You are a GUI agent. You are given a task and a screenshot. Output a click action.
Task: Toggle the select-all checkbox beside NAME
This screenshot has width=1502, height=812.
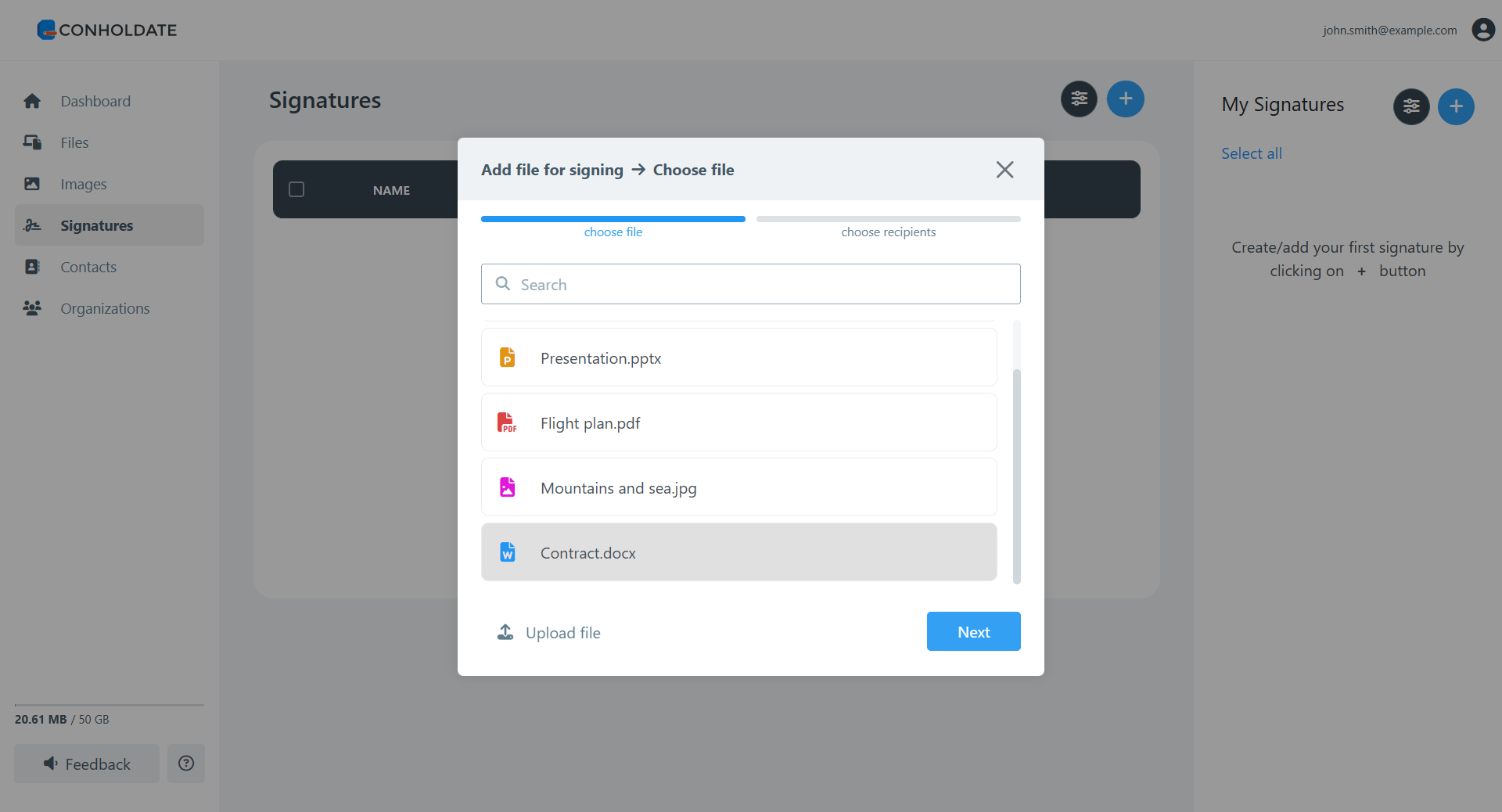point(296,189)
